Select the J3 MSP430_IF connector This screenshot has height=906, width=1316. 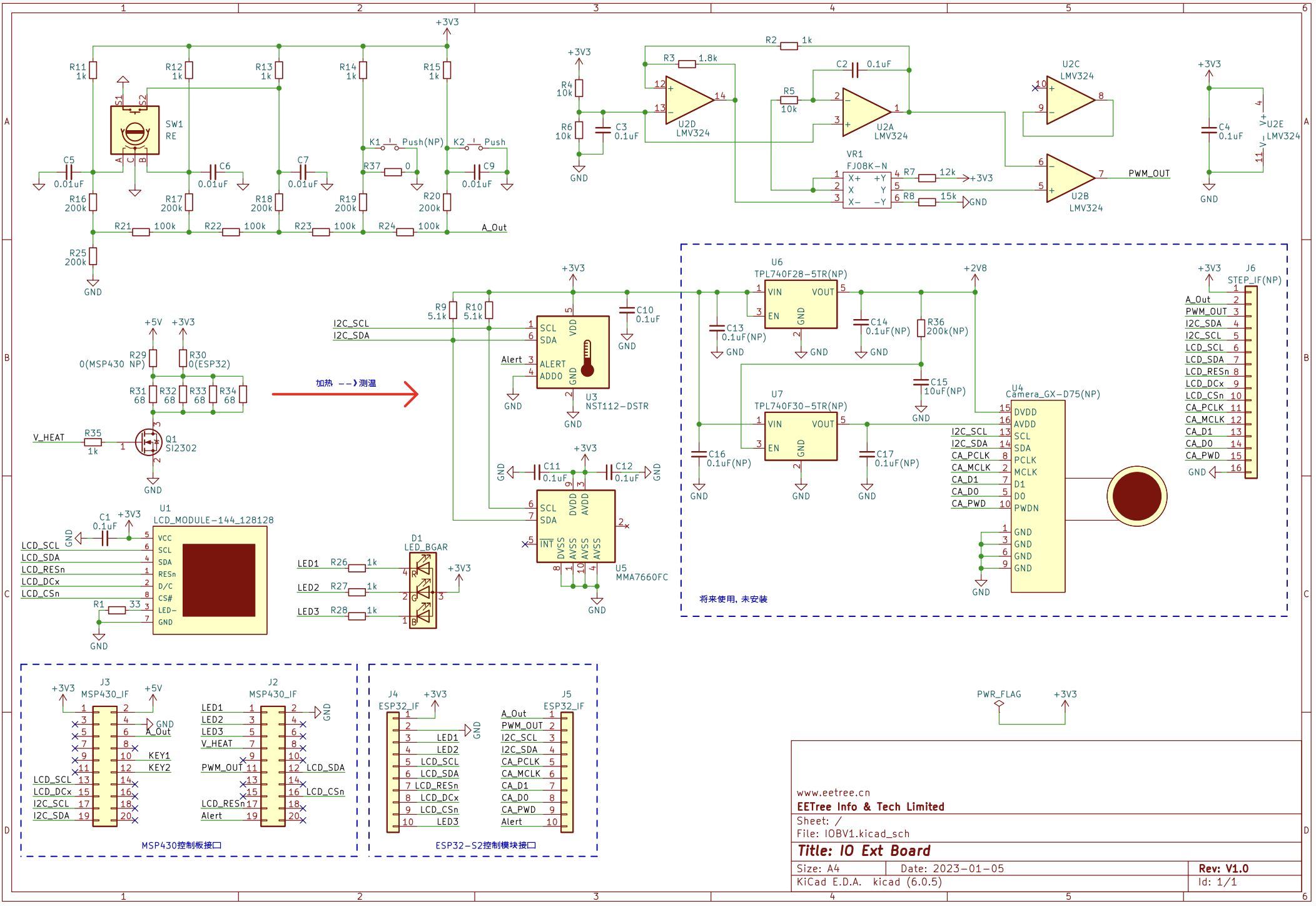104,766
